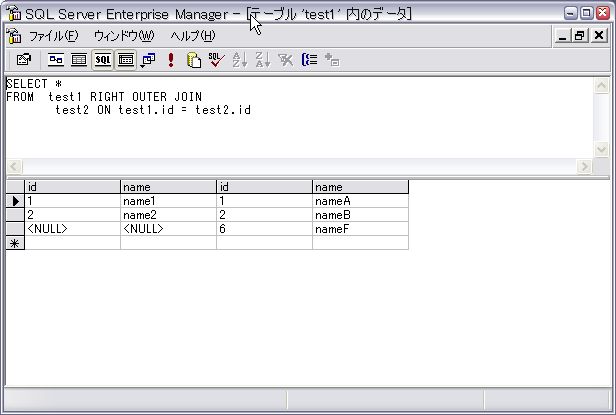The image size is (616, 415).
Task: Click the first 'name' column header
Action: coord(167,187)
